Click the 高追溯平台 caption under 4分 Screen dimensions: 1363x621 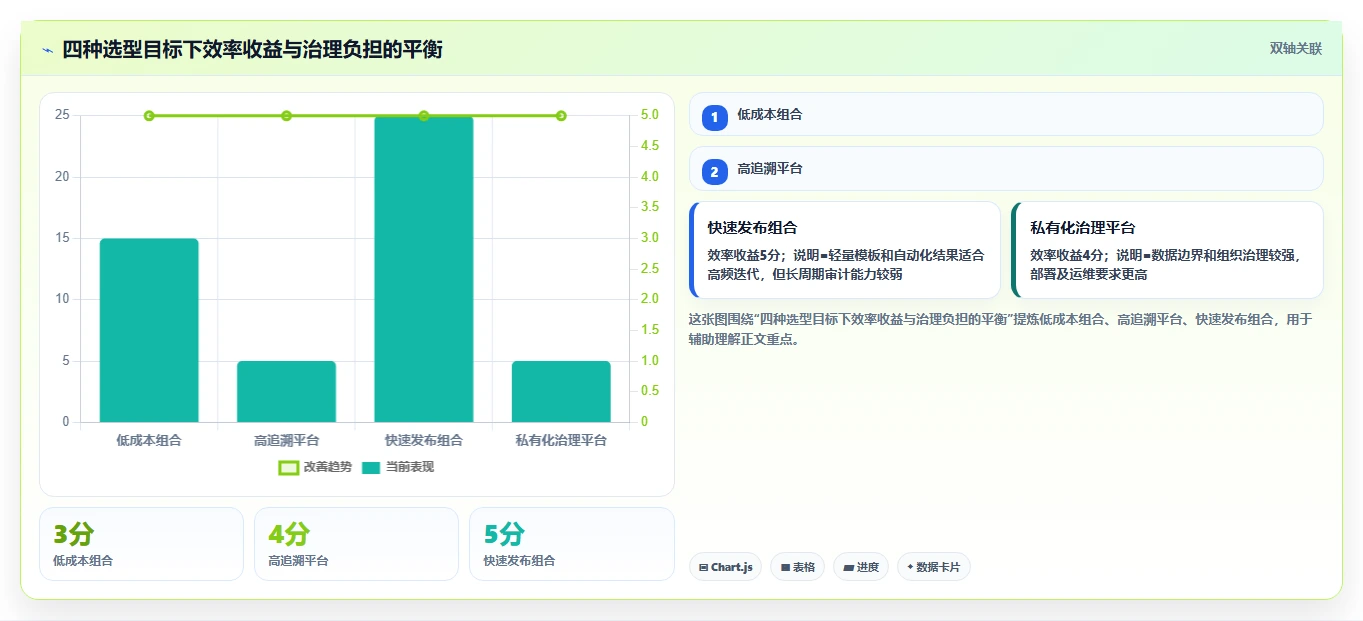298,561
